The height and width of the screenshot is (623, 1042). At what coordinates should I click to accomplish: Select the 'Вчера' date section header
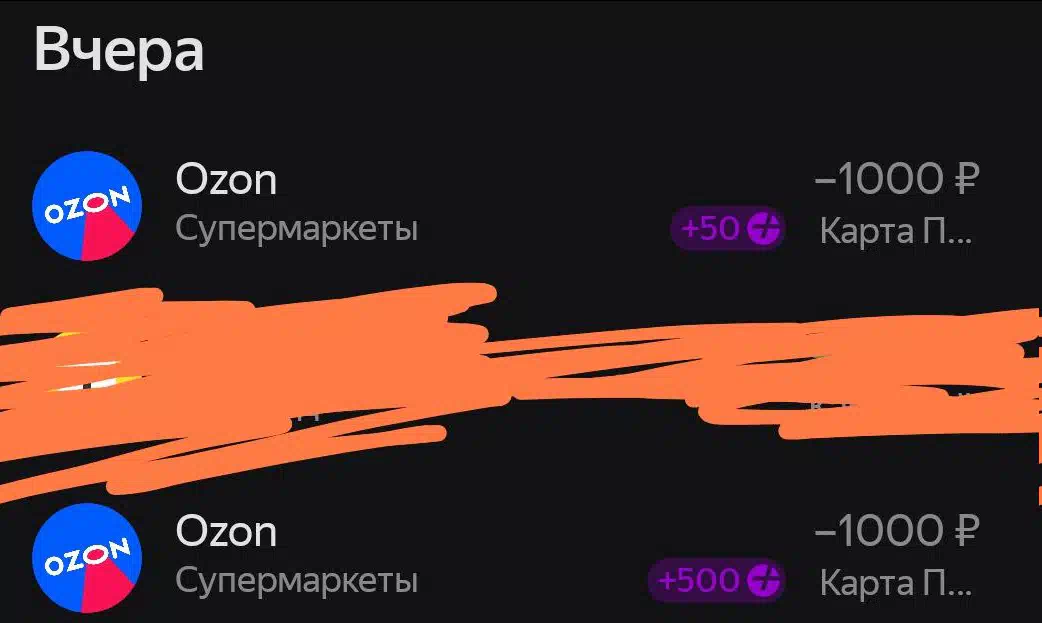coord(118,51)
